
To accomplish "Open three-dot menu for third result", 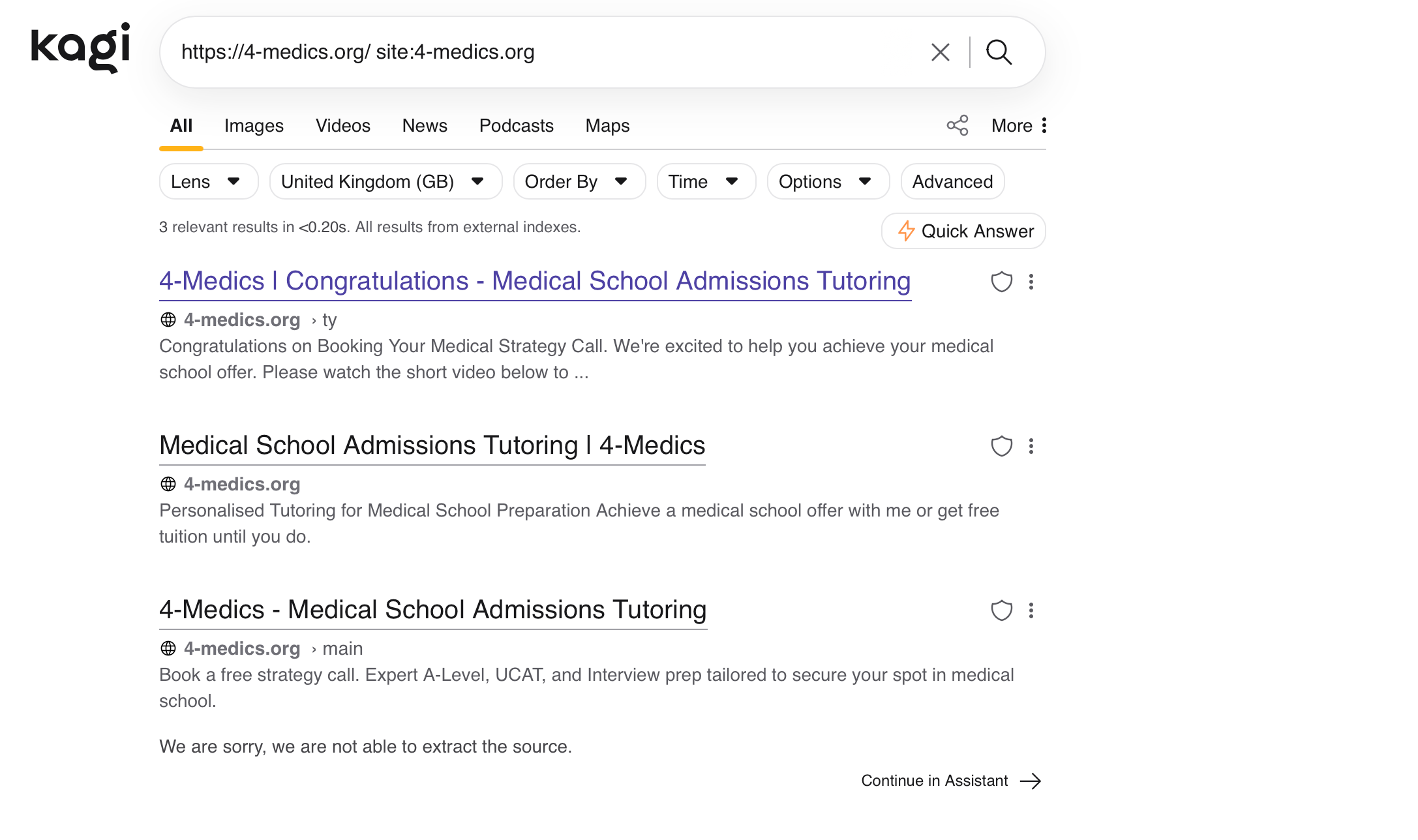I will (x=1031, y=610).
